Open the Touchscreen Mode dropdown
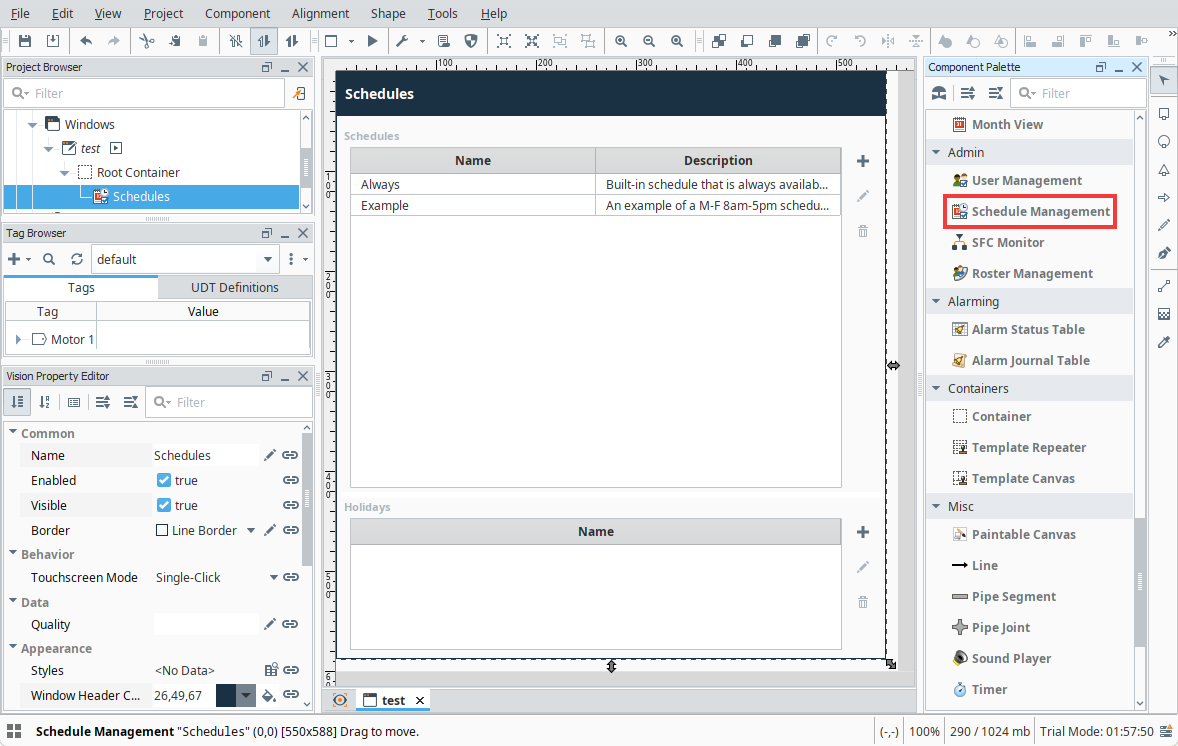1178x746 pixels. click(x=273, y=577)
